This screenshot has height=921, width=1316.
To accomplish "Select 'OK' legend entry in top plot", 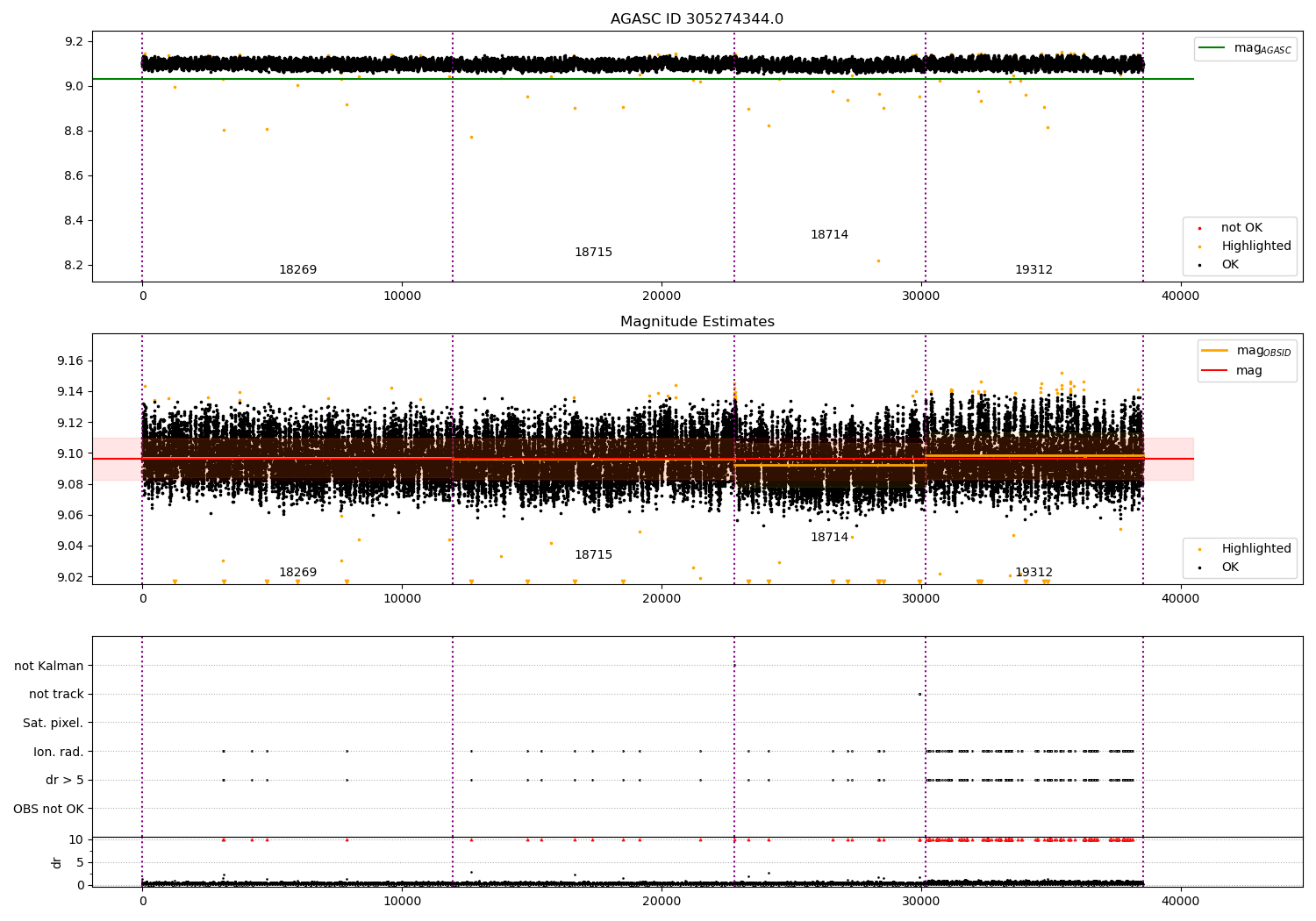I will [x=1230, y=265].
